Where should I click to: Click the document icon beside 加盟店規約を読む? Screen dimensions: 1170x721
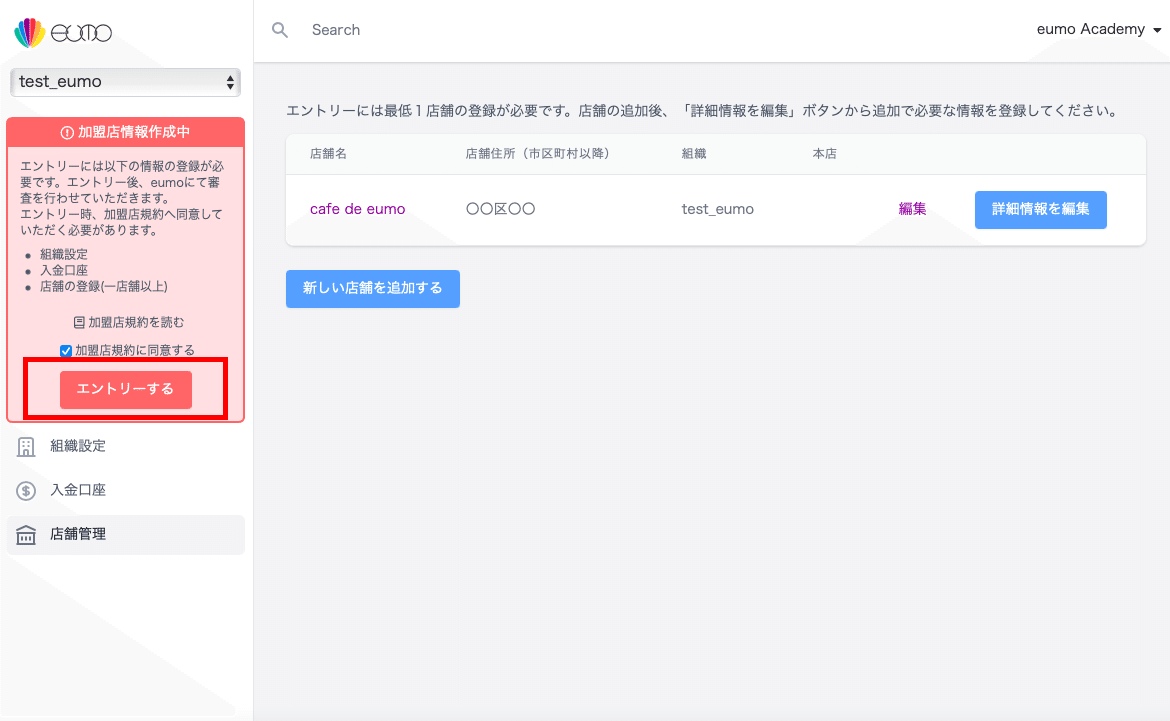79,322
